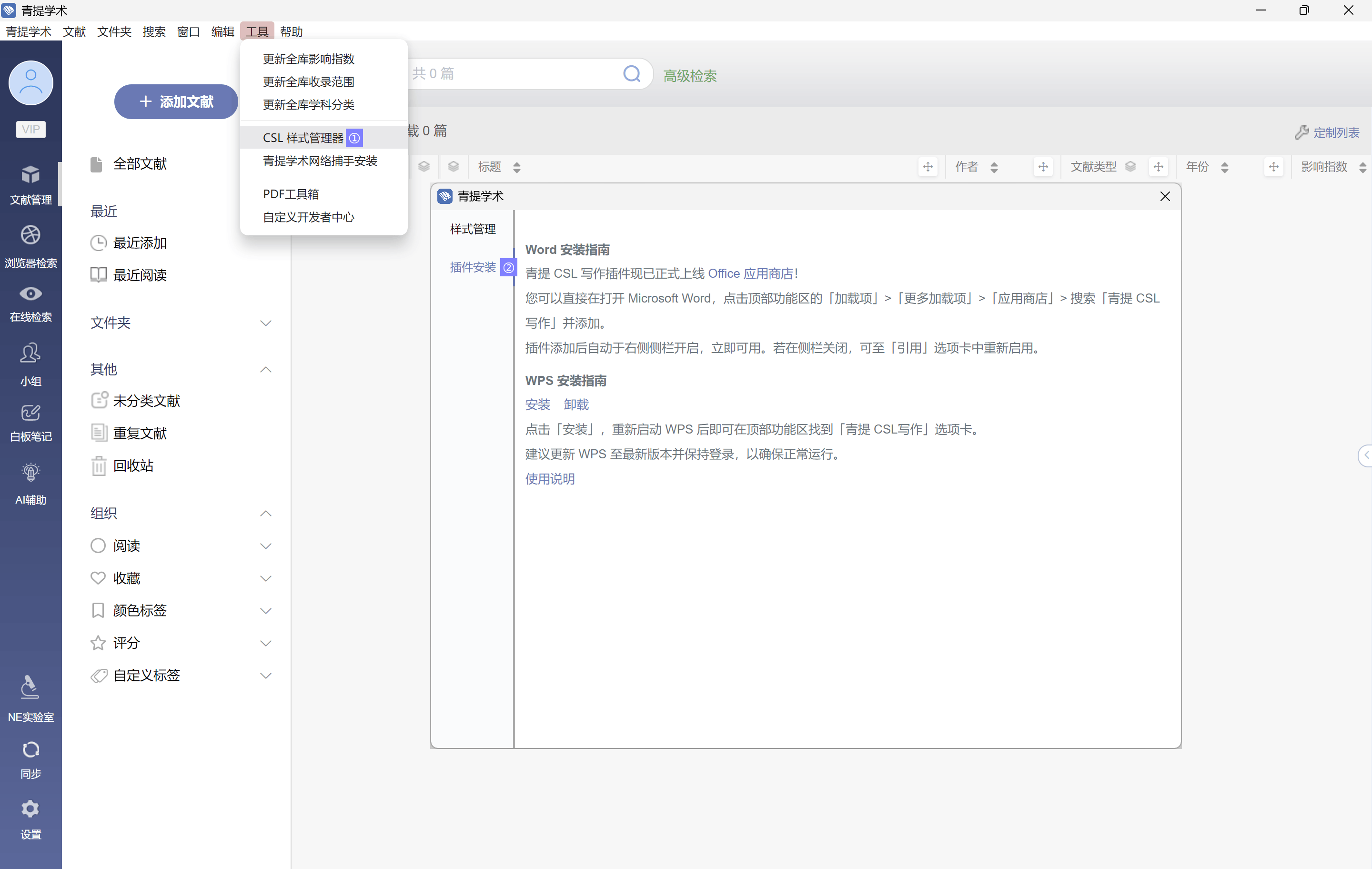Select PDF工具箱 from the tools menu

point(291,194)
